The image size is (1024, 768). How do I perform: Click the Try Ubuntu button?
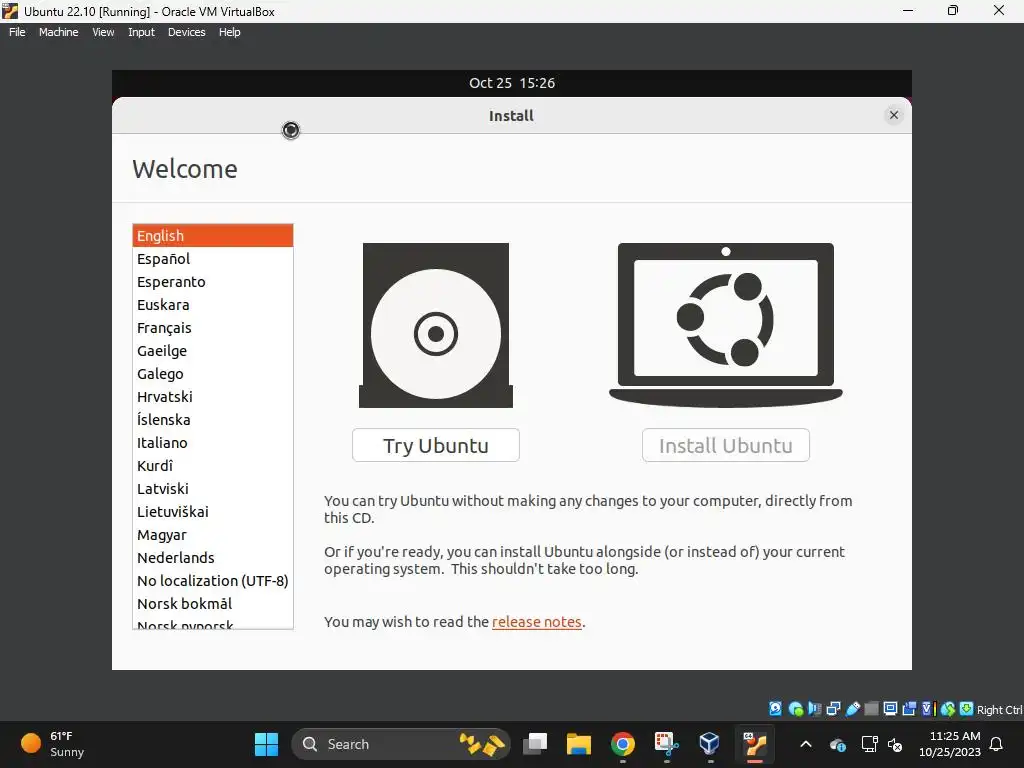436,445
